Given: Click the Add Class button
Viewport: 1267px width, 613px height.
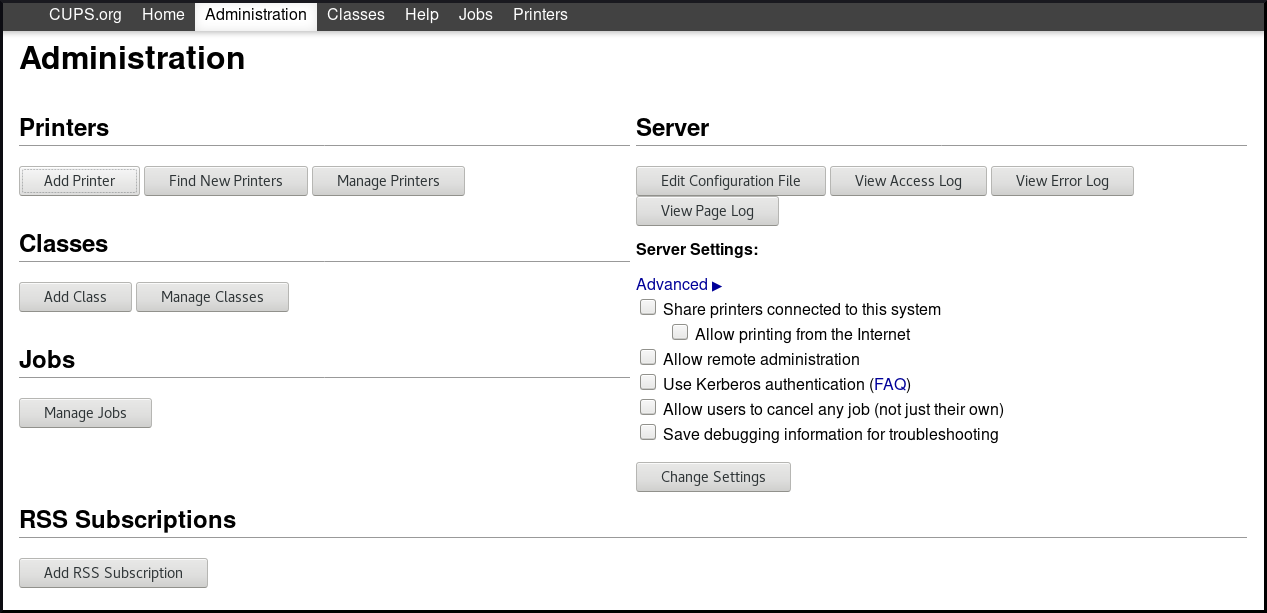Looking at the screenshot, I should (75, 297).
